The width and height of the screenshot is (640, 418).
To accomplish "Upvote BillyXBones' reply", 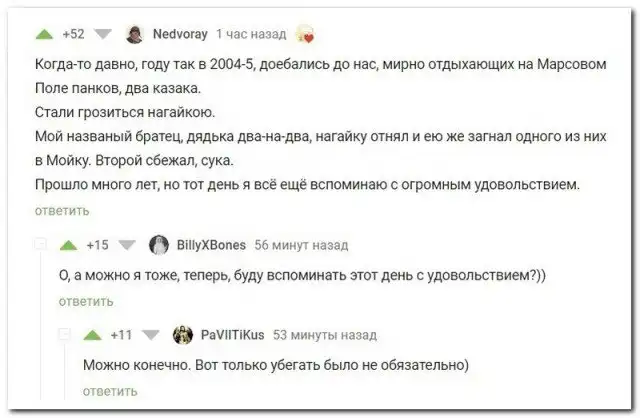I will tap(68, 244).
